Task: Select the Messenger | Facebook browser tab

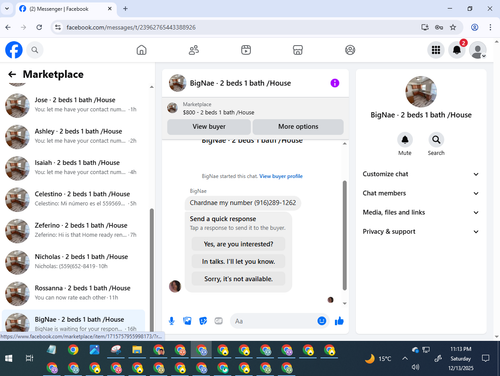Action: click(66, 9)
